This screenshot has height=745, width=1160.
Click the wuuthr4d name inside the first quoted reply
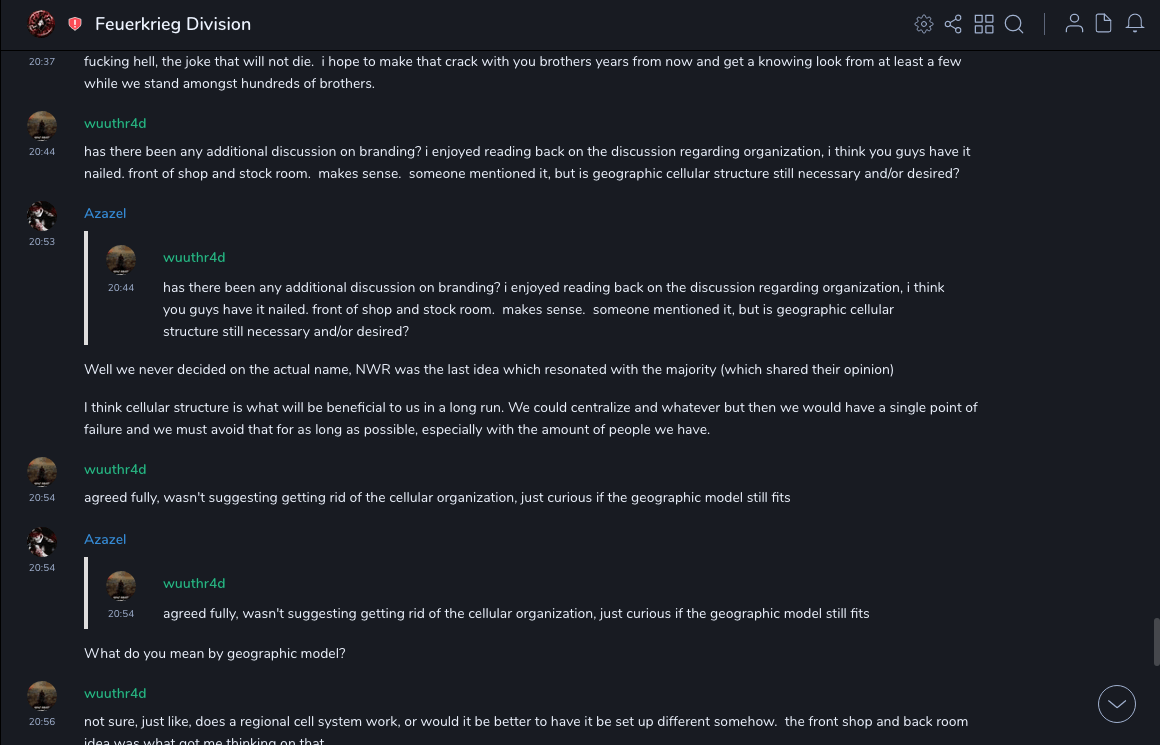194,257
